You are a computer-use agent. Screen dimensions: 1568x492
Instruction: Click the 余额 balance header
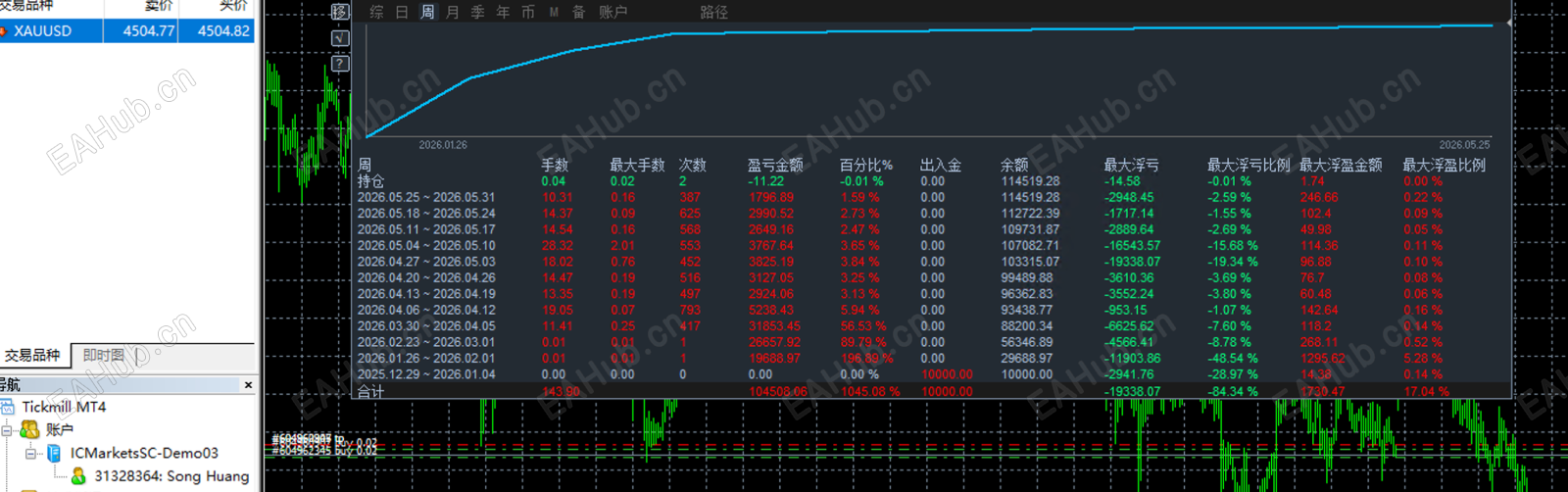pos(1014,165)
